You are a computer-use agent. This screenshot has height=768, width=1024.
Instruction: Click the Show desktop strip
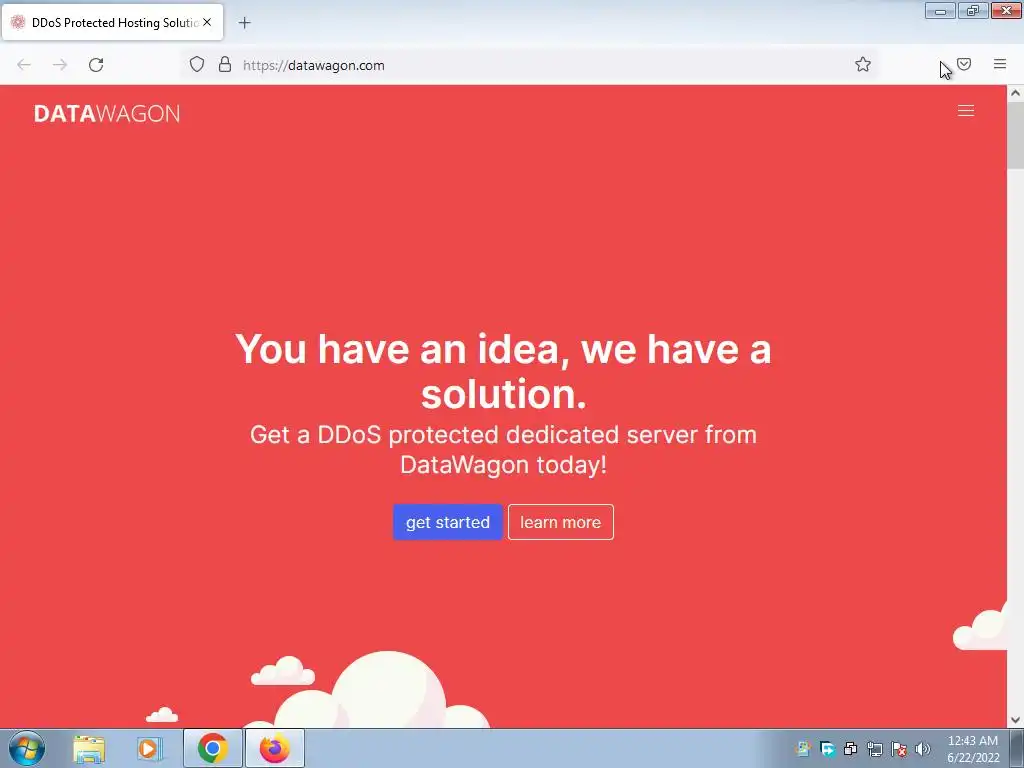(x=1018, y=749)
